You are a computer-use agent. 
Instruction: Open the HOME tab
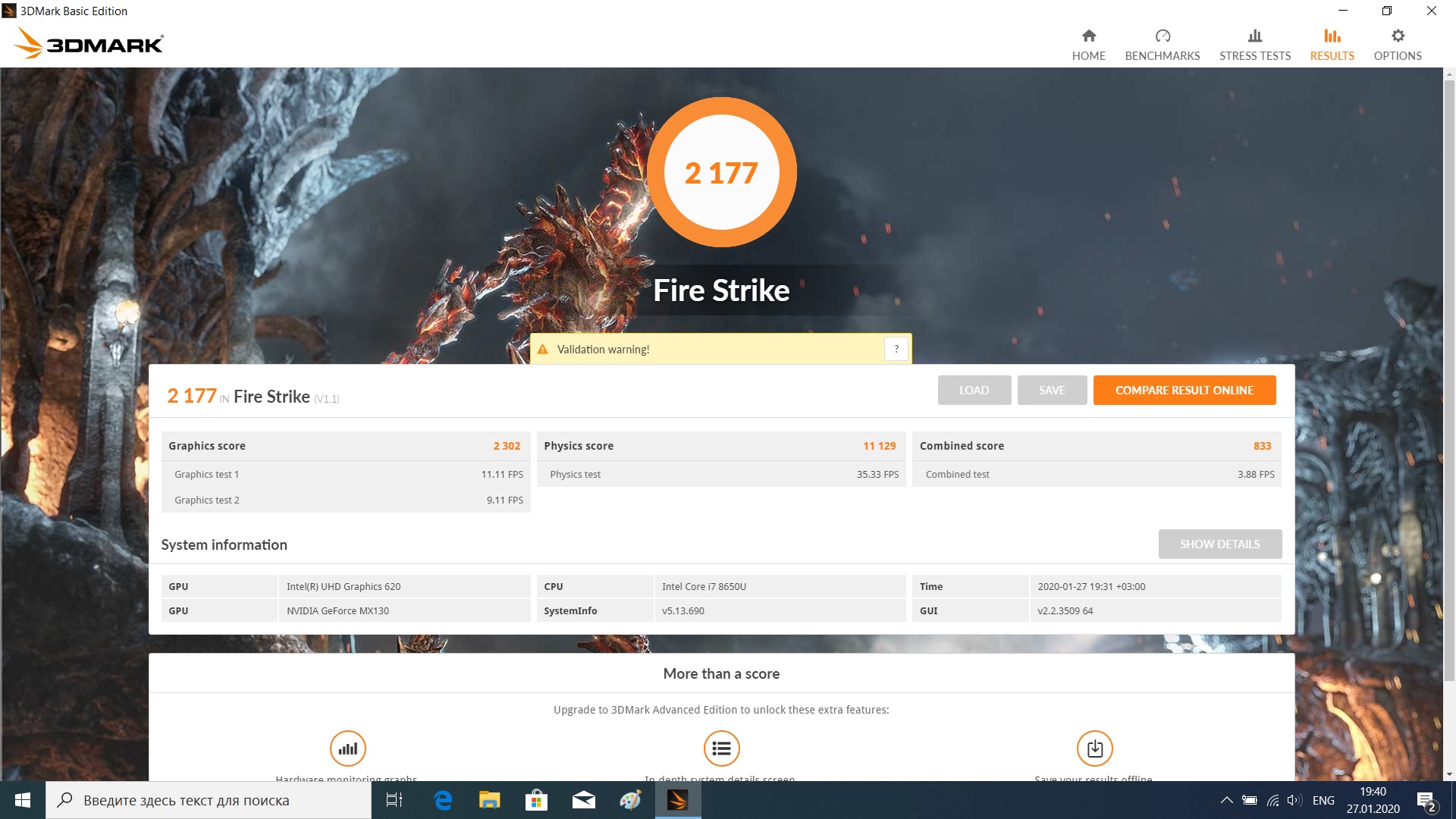tap(1088, 45)
